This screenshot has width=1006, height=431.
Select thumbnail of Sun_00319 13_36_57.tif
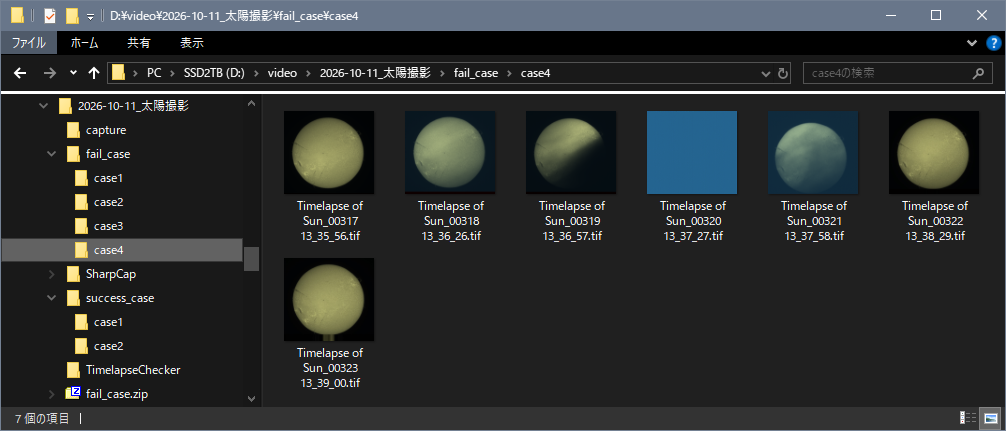pyautogui.click(x=571, y=153)
